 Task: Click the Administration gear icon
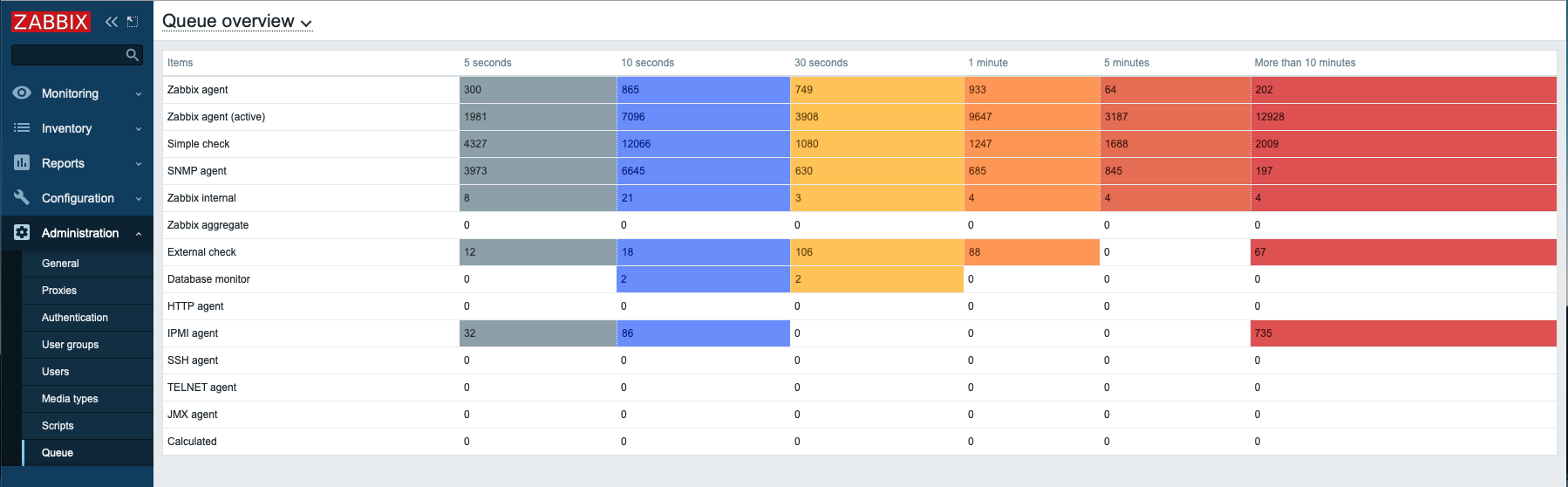22,233
